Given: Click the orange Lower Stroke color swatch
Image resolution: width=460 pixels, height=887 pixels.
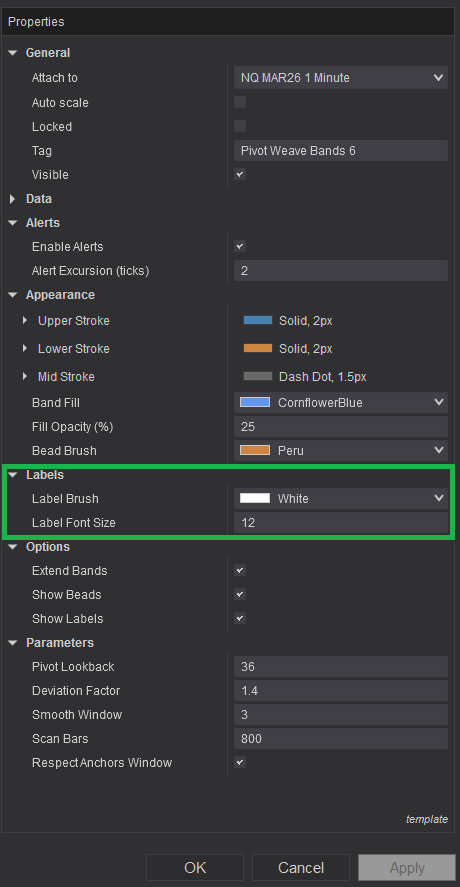Looking at the screenshot, I should point(258,348).
